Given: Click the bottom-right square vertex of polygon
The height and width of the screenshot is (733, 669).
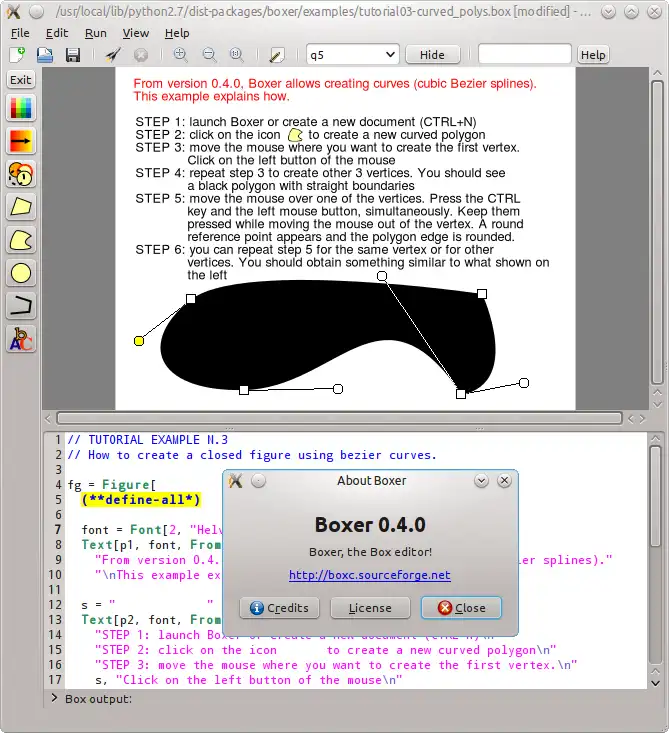Looking at the screenshot, I should click(461, 394).
